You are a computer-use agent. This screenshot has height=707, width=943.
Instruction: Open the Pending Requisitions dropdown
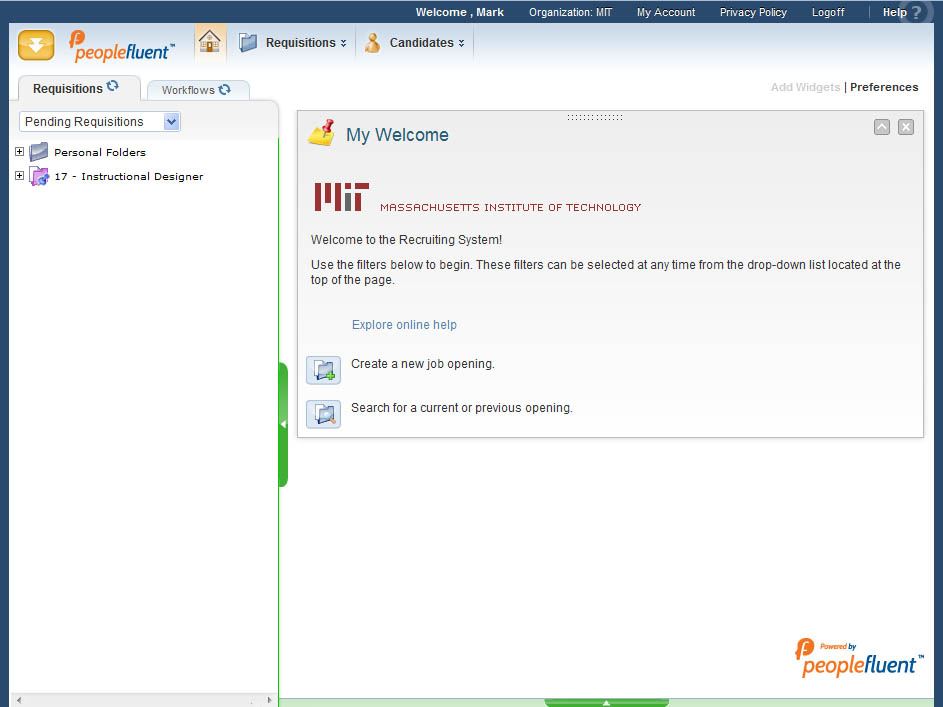[171, 122]
